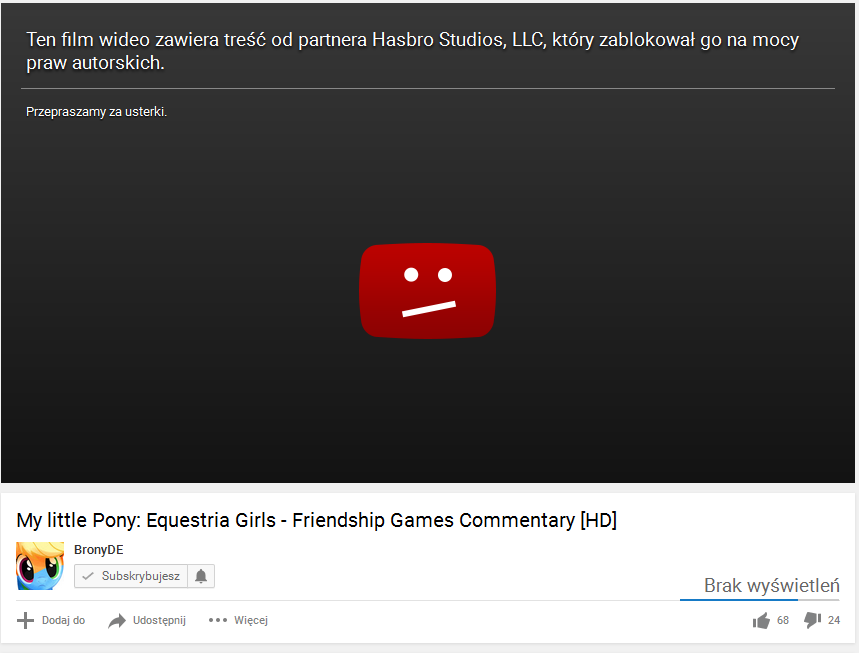
Task: Open the Dodaj do menu
Action: click(x=51, y=620)
